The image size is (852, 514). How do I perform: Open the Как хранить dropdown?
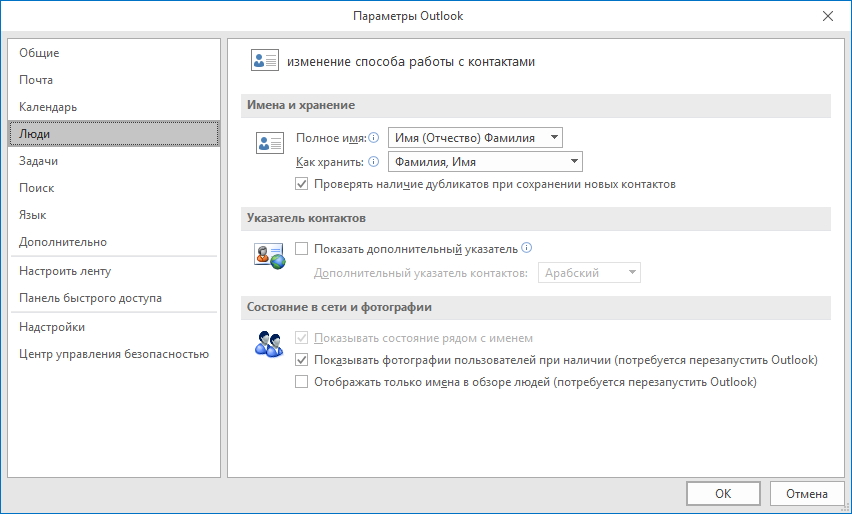pyautogui.click(x=485, y=161)
